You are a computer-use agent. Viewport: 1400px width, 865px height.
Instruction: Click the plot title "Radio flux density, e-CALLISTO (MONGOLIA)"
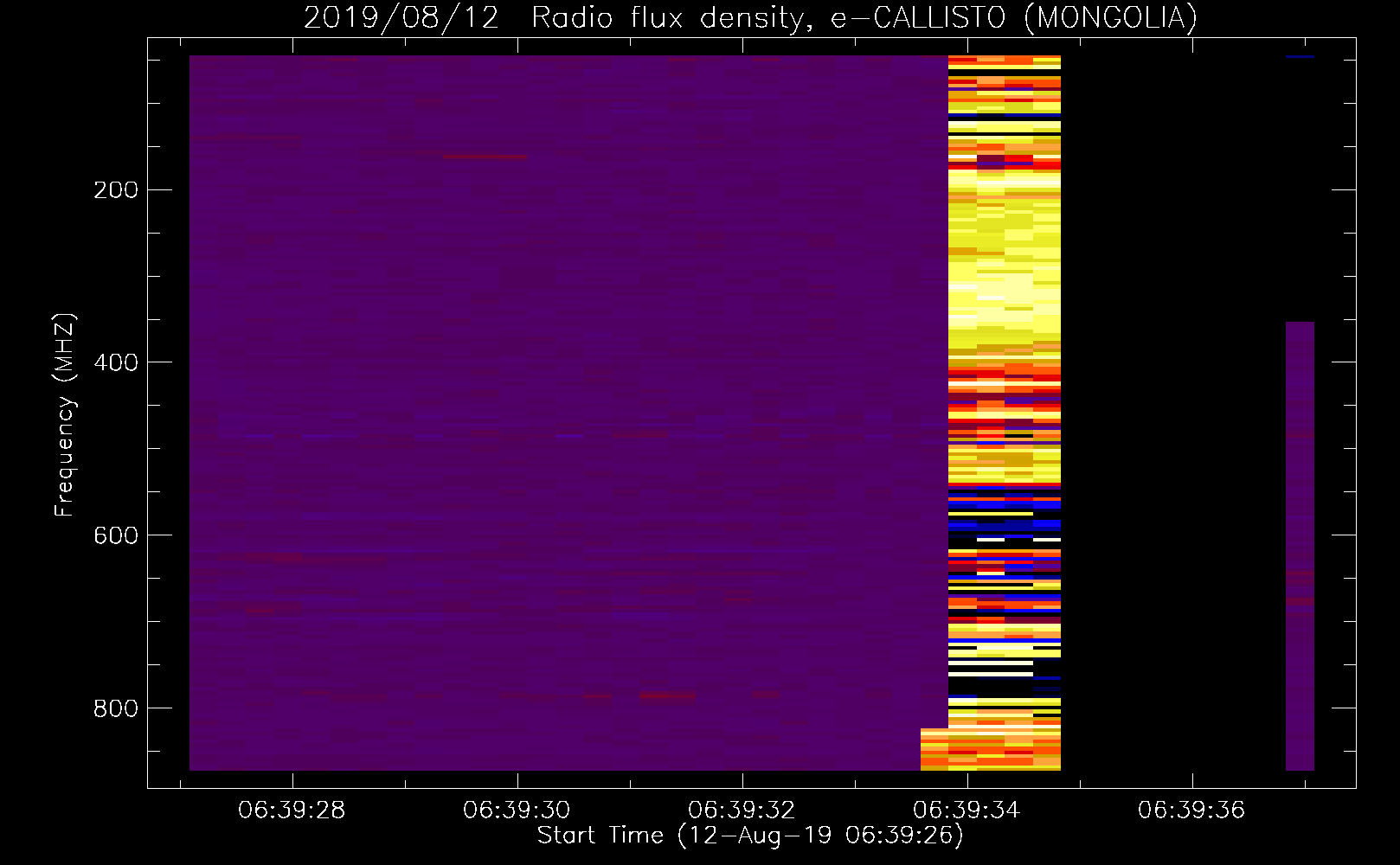pyautogui.click(x=864, y=17)
